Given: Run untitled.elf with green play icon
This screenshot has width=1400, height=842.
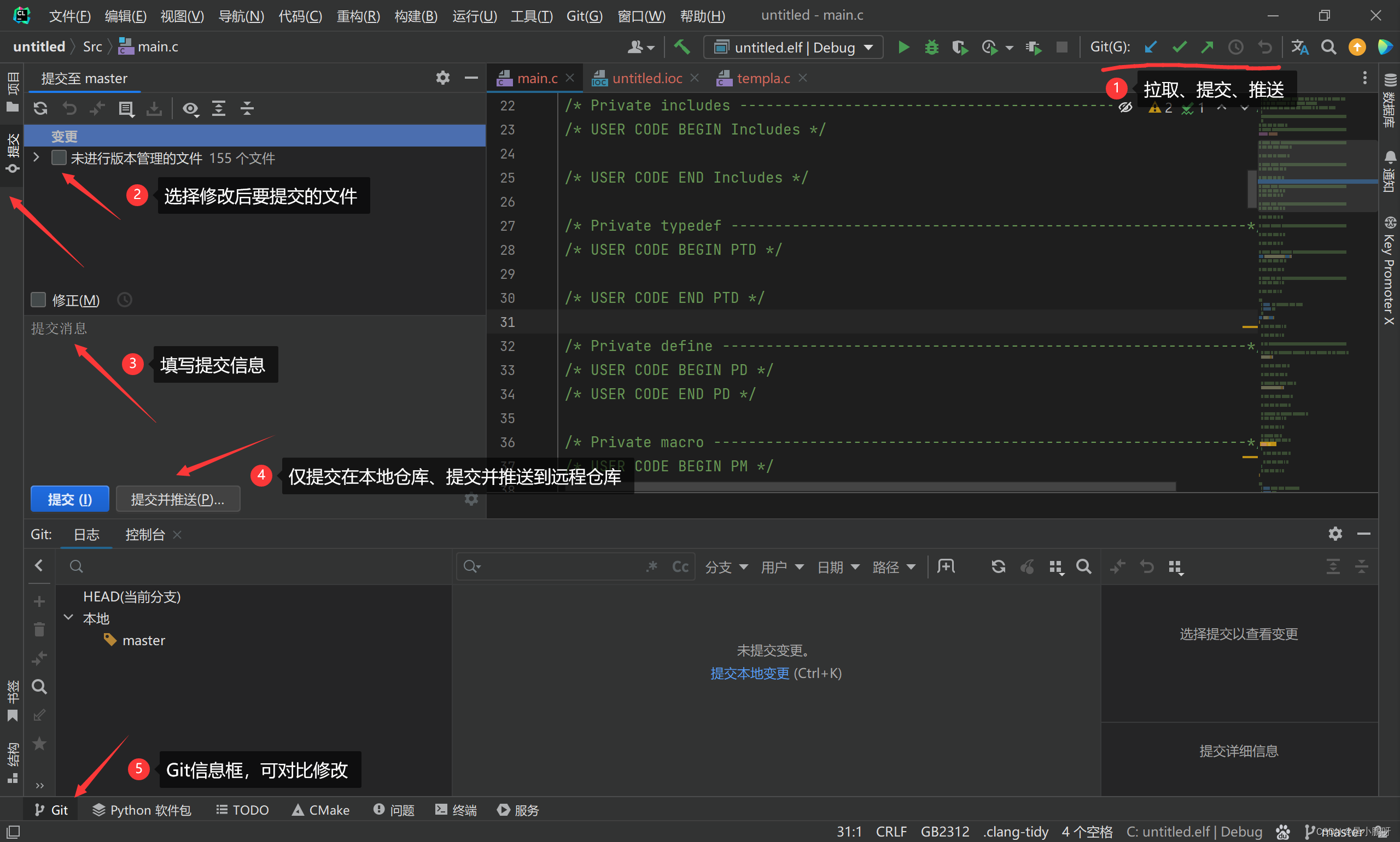Looking at the screenshot, I should 903,47.
